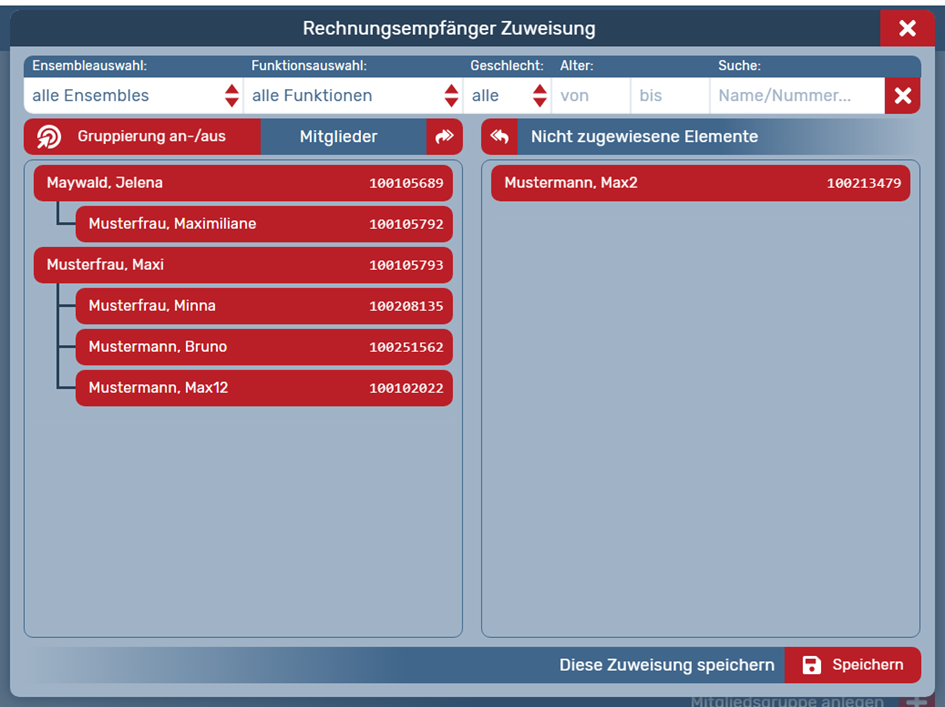Click the Alter von input field
Viewport: 945px width, 707px height.
tap(590, 96)
